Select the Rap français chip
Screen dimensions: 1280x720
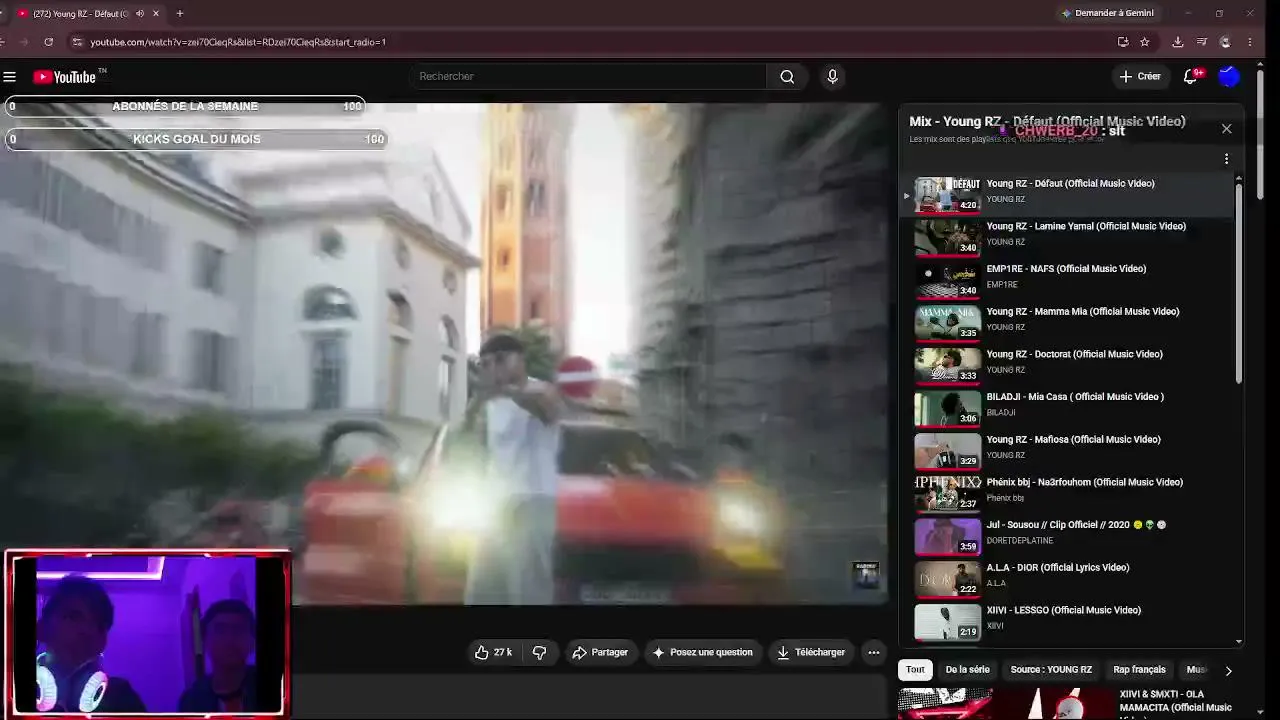(x=1139, y=670)
